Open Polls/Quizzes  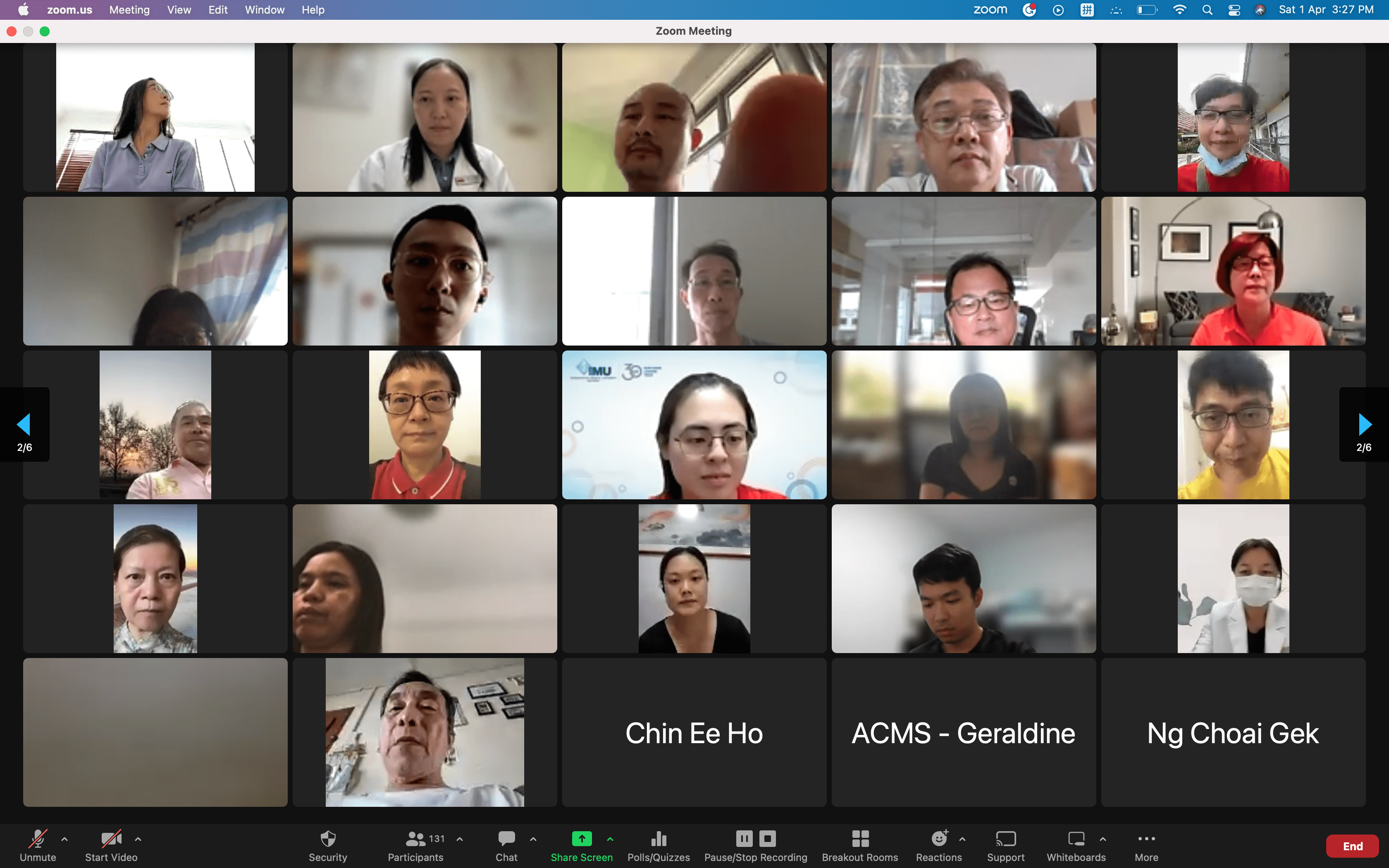[659, 839]
